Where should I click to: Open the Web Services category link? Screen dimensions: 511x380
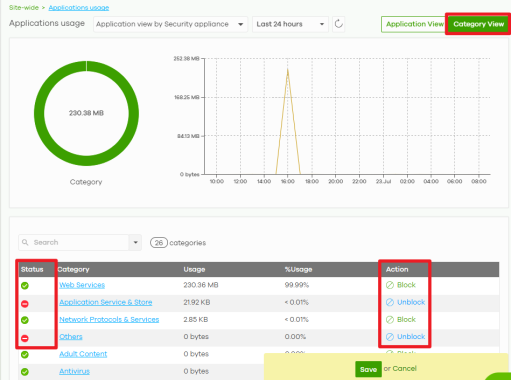pyautogui.click(x=82, y=285)
